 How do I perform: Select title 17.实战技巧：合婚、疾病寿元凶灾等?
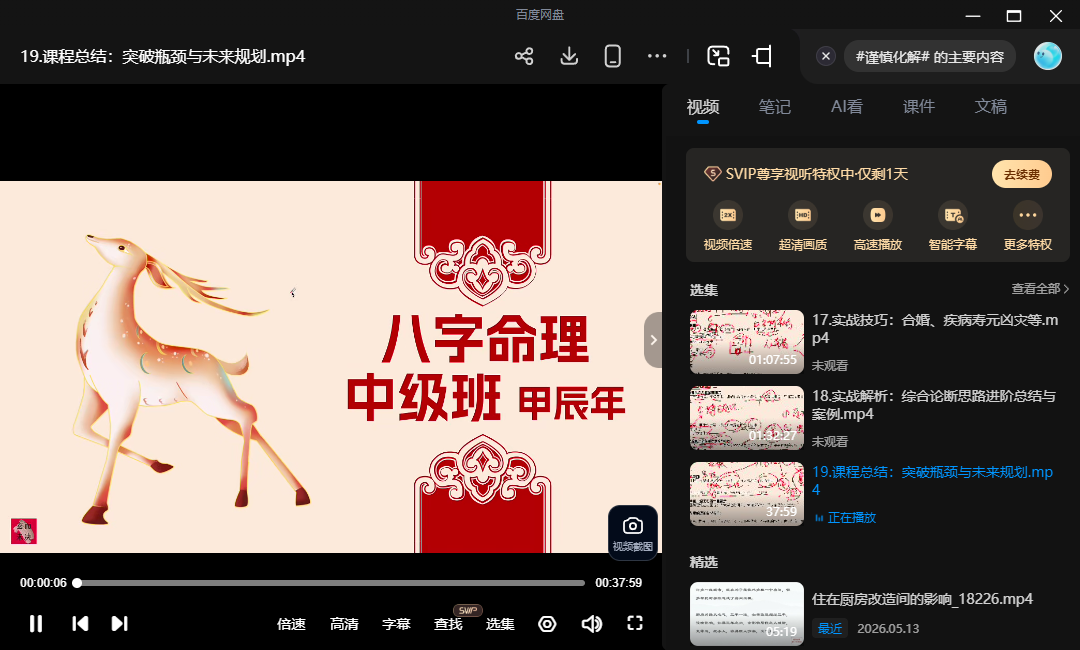[x=935, y=328]
